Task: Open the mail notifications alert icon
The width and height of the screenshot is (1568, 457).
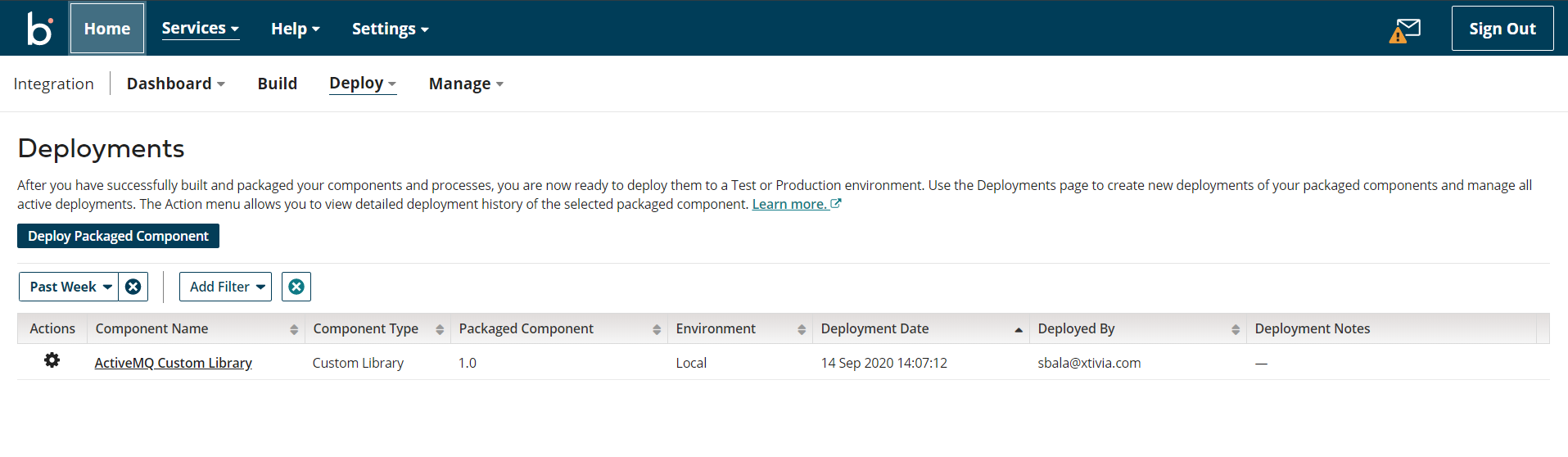Action: [x=1405, y=30]
